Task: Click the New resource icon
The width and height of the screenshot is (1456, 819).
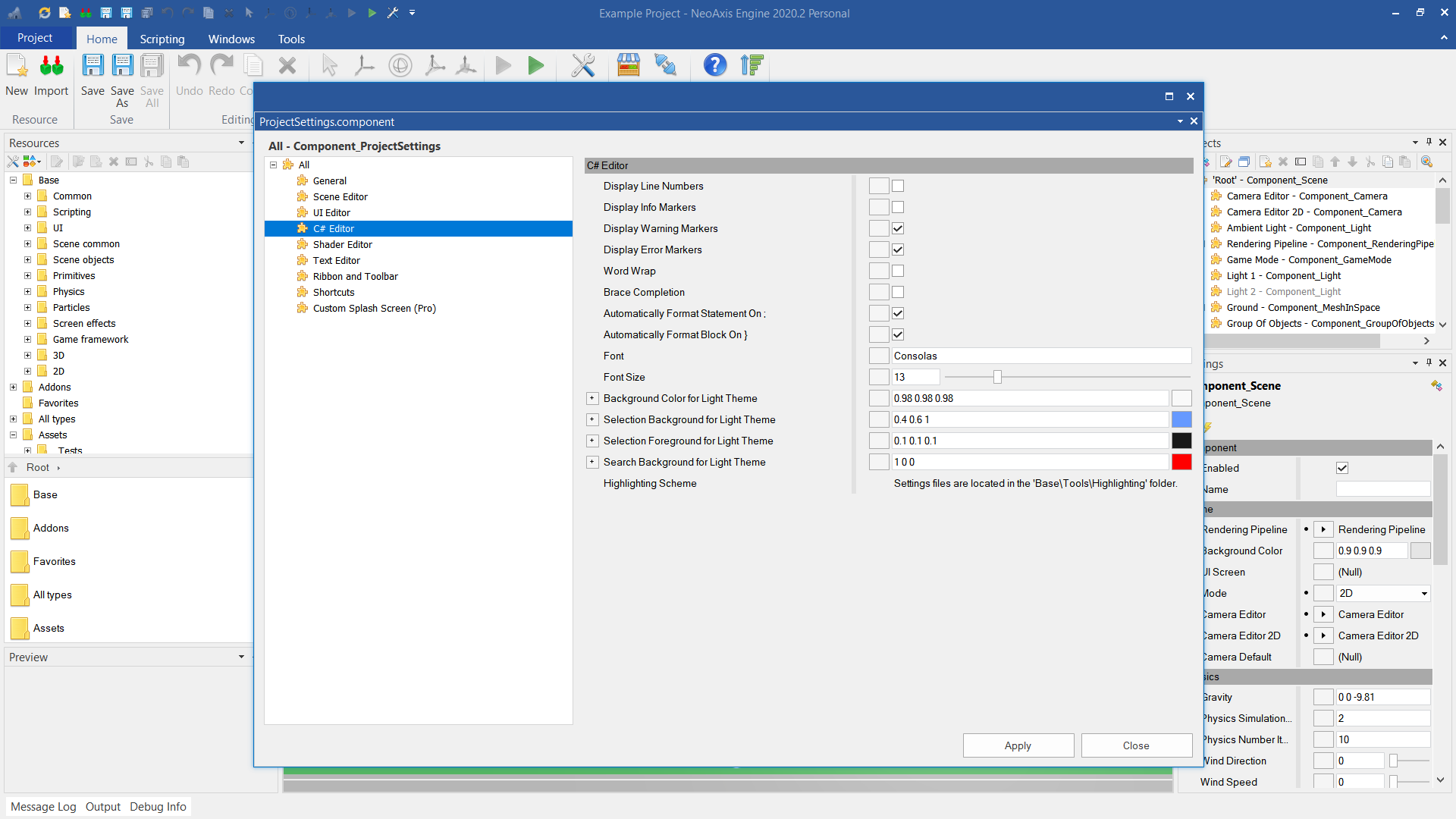Action: point(17,67)
